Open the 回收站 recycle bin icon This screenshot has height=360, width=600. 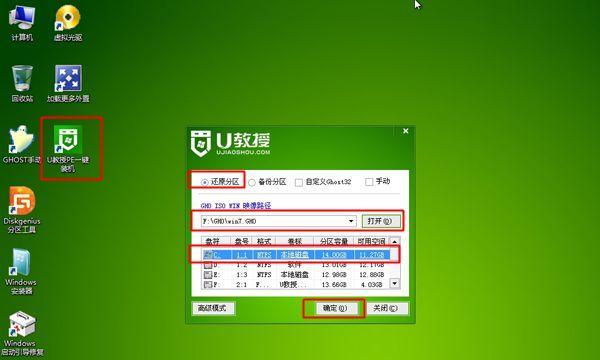click(22, 83)
